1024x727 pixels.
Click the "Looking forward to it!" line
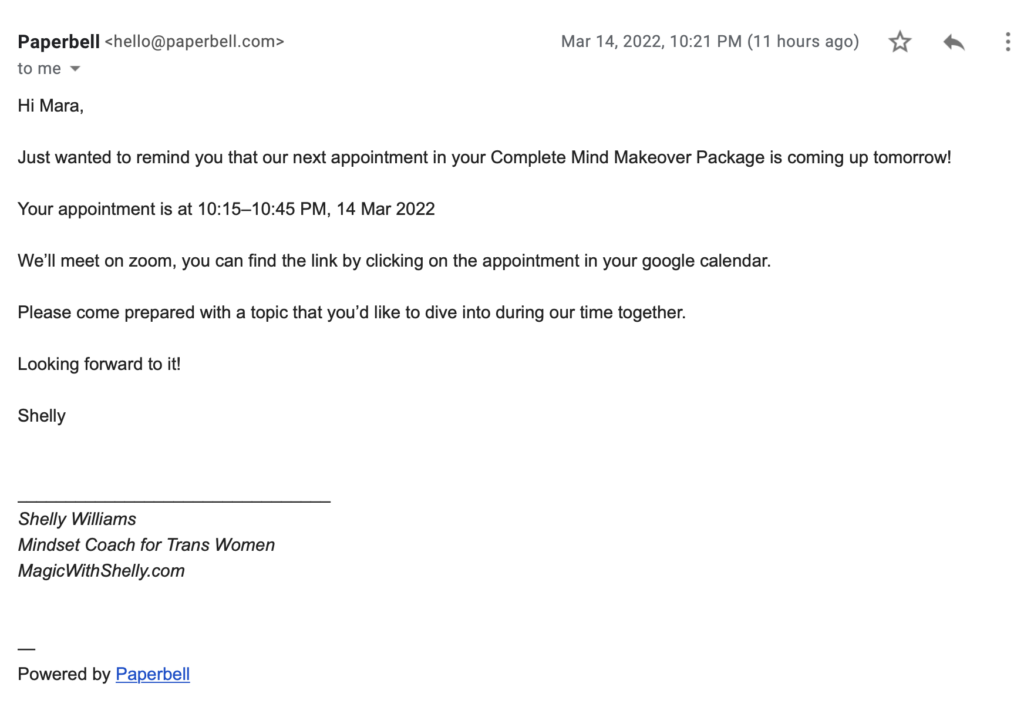[x=99, y=364]
